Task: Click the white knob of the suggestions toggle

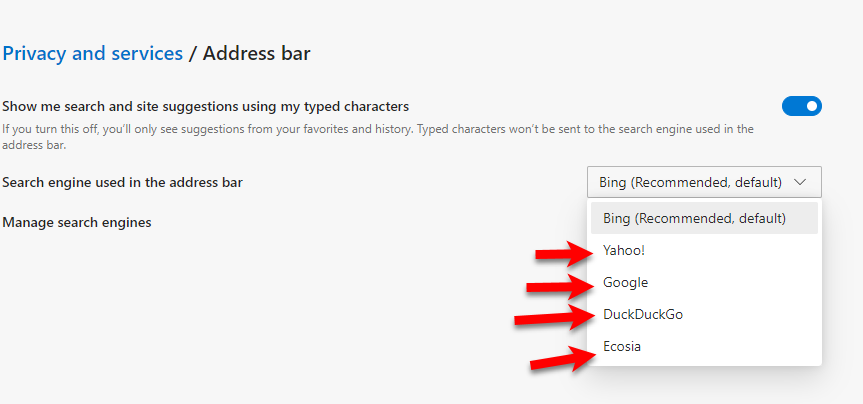Action: click(811, 106)
